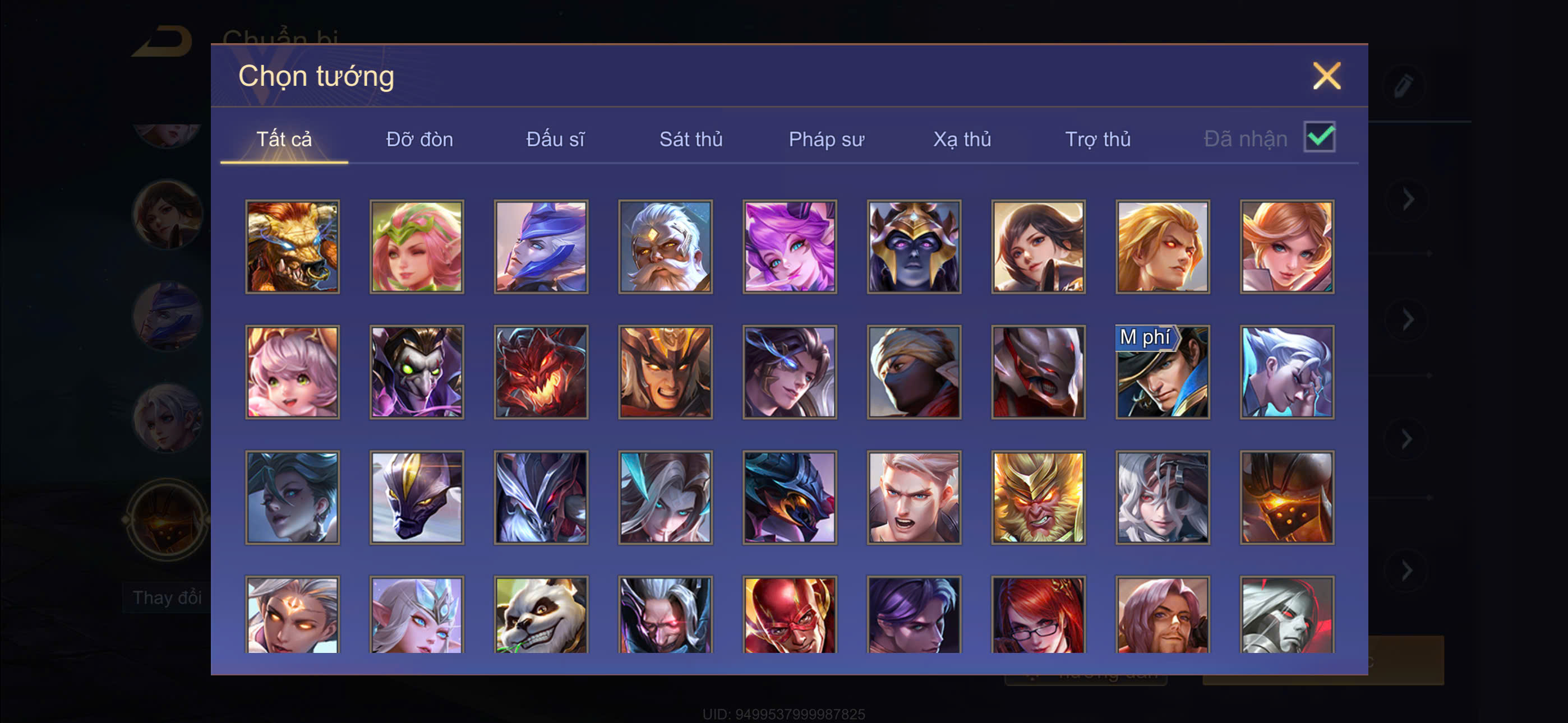
Task: View the 'Đấu sĩ' hero category
Action: [555, 140]
